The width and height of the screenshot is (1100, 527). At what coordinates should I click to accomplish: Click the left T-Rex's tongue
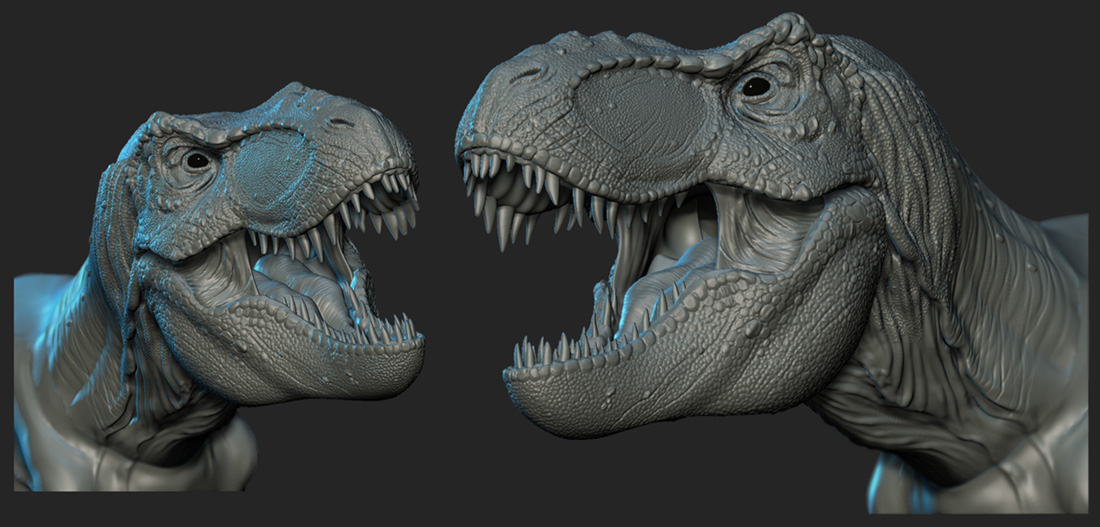coord(290,290)
